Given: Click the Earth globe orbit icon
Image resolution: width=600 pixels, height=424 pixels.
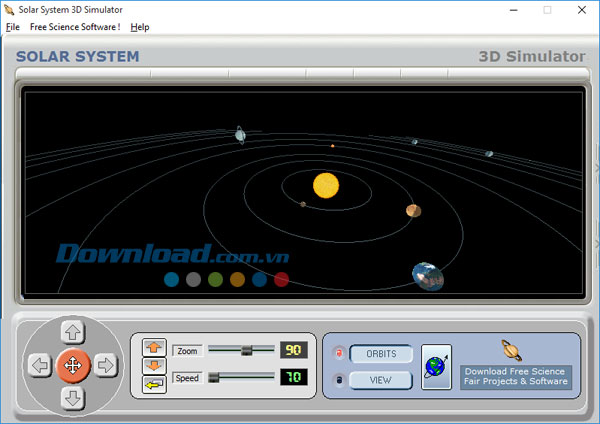Looking at the screenshot, I should pyautogui.click(x=436, y=365).
